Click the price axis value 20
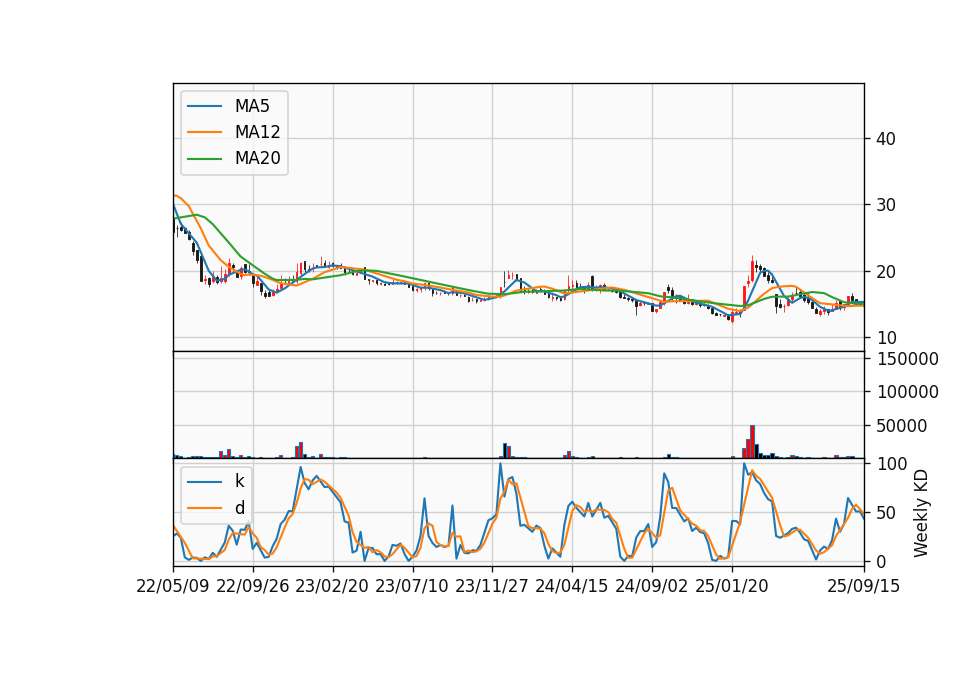 885,272
